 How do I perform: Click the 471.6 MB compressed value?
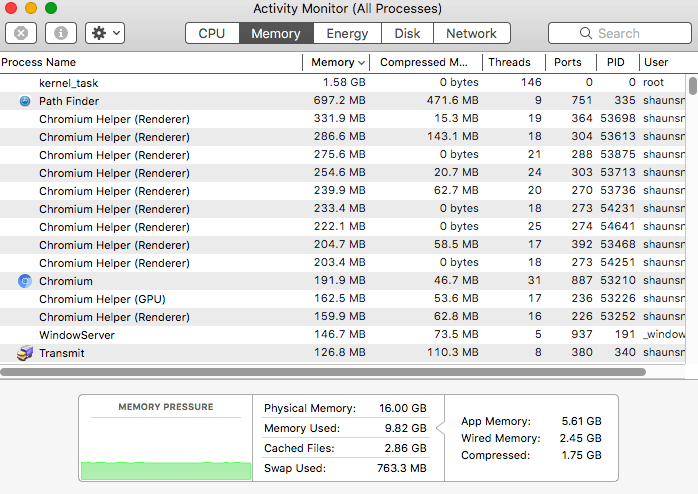pyautogui.click(x=453, y=100)
